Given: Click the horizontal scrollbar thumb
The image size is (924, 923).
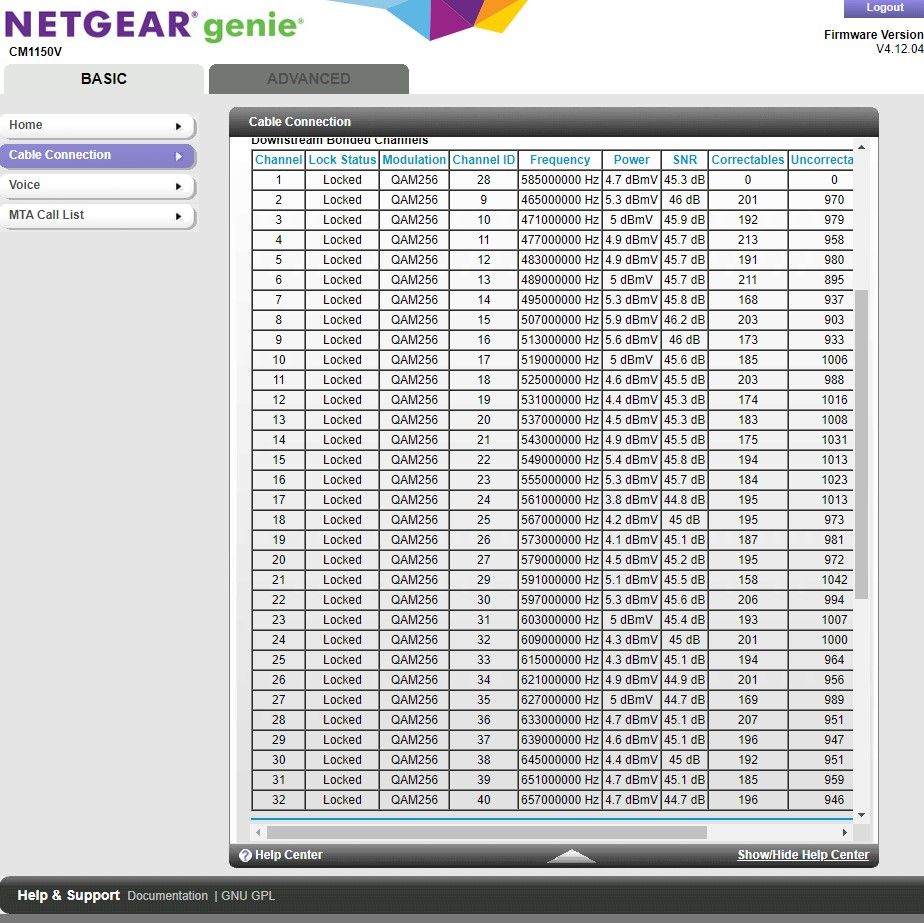Looking at the screenshot, I should [486, 832].
